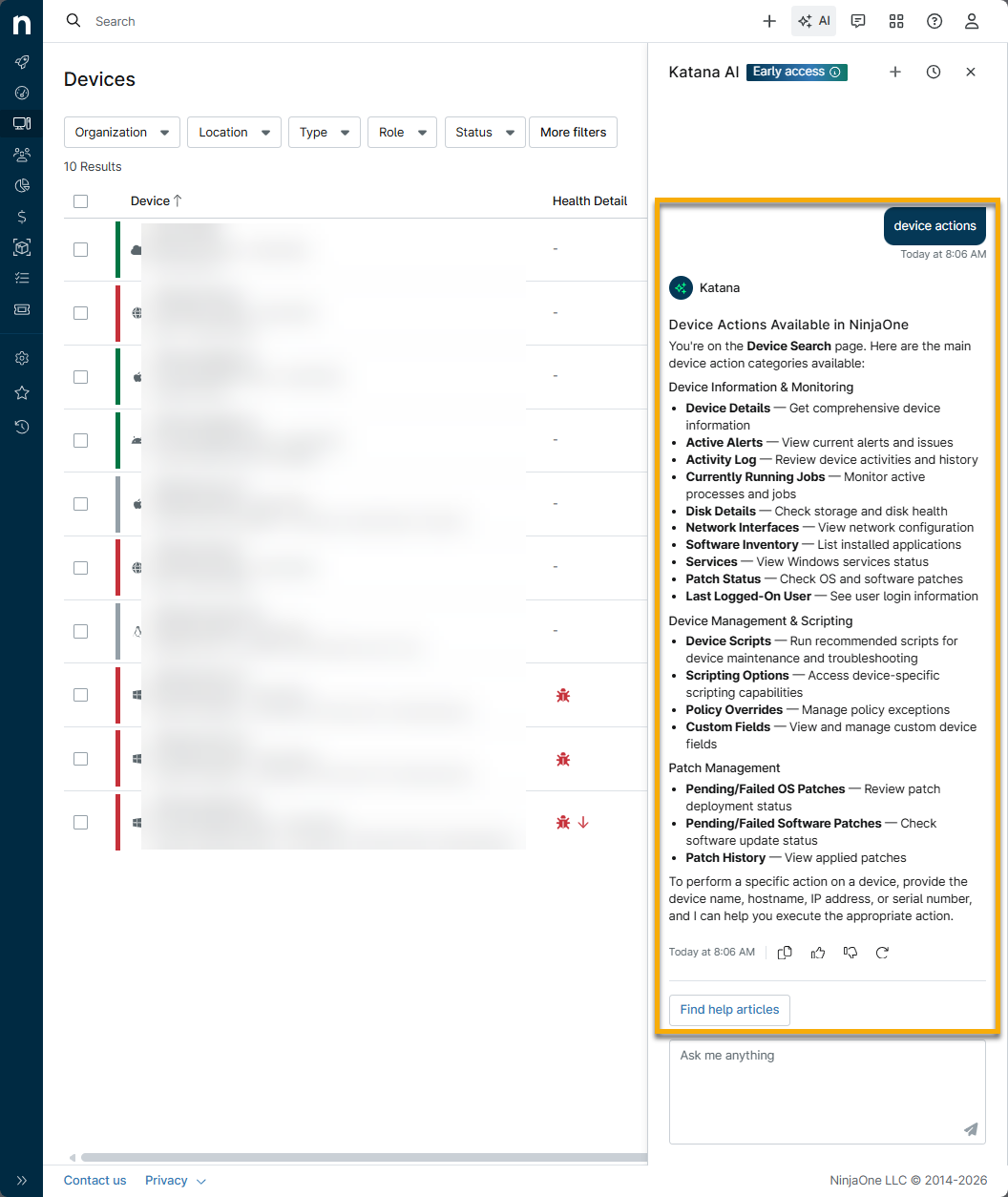The height and width of the screenshot is (1197, 1008).
Task: Start a new Katana AI chat
Action: point(895,72)
